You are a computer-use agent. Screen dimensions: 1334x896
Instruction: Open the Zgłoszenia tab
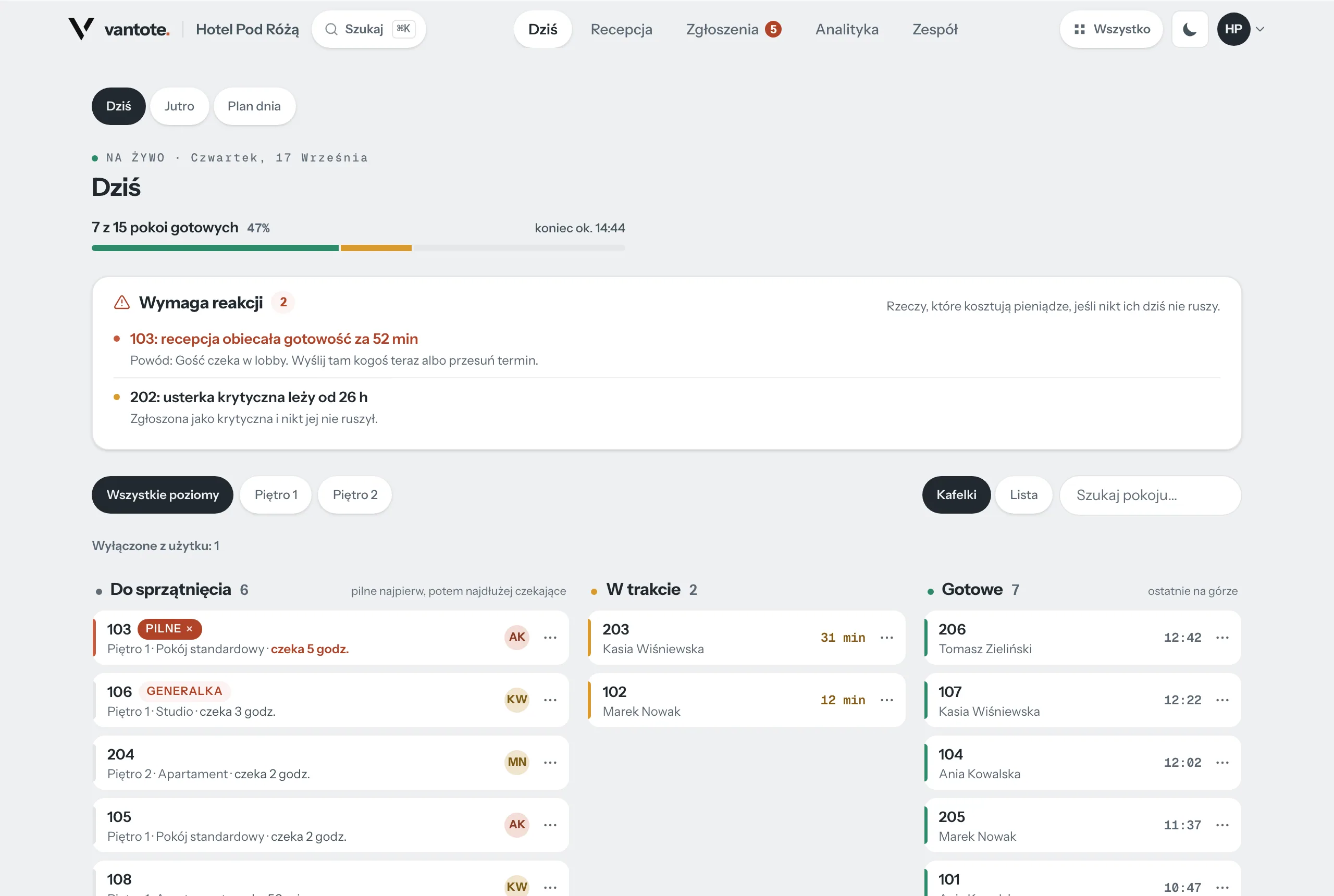[x=733, y=29]
